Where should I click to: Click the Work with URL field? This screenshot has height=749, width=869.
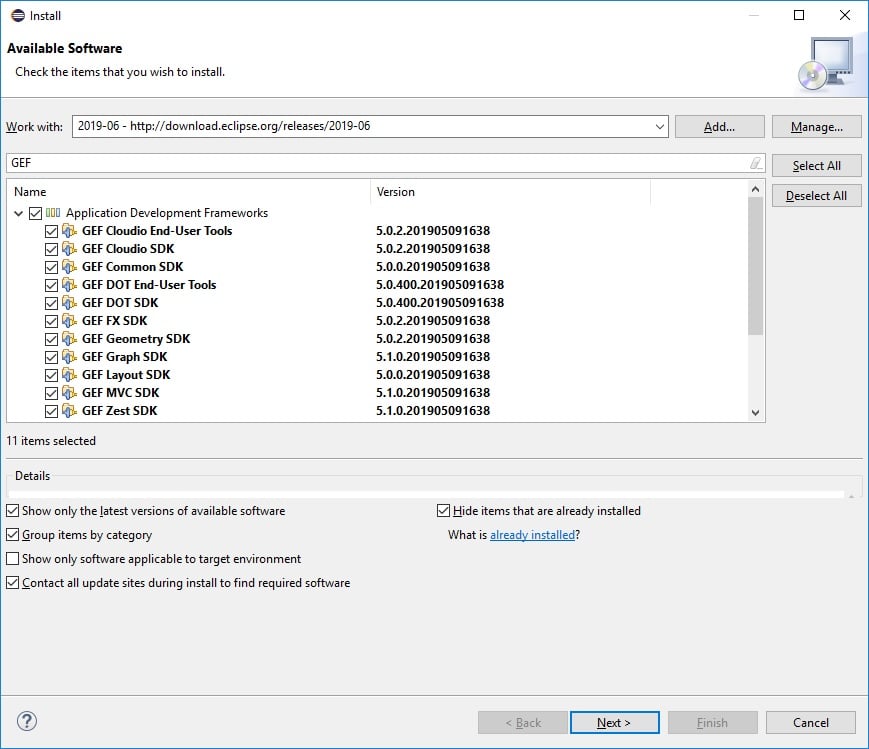(370, 126)
